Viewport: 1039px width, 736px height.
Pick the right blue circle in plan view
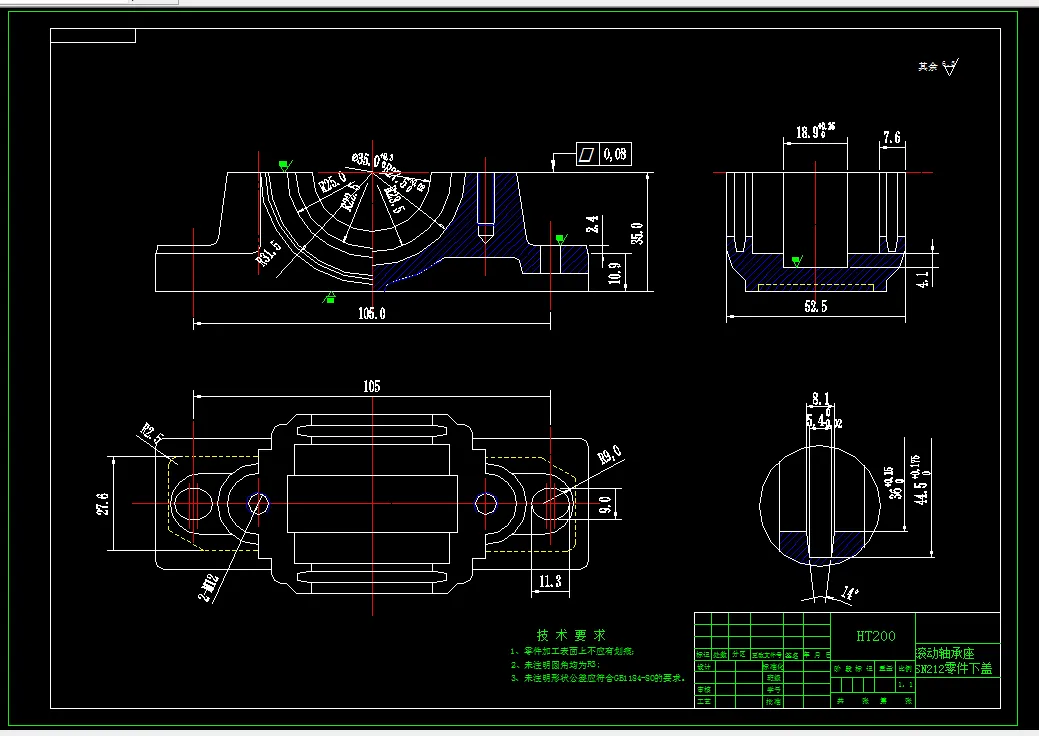coord(486,503)
